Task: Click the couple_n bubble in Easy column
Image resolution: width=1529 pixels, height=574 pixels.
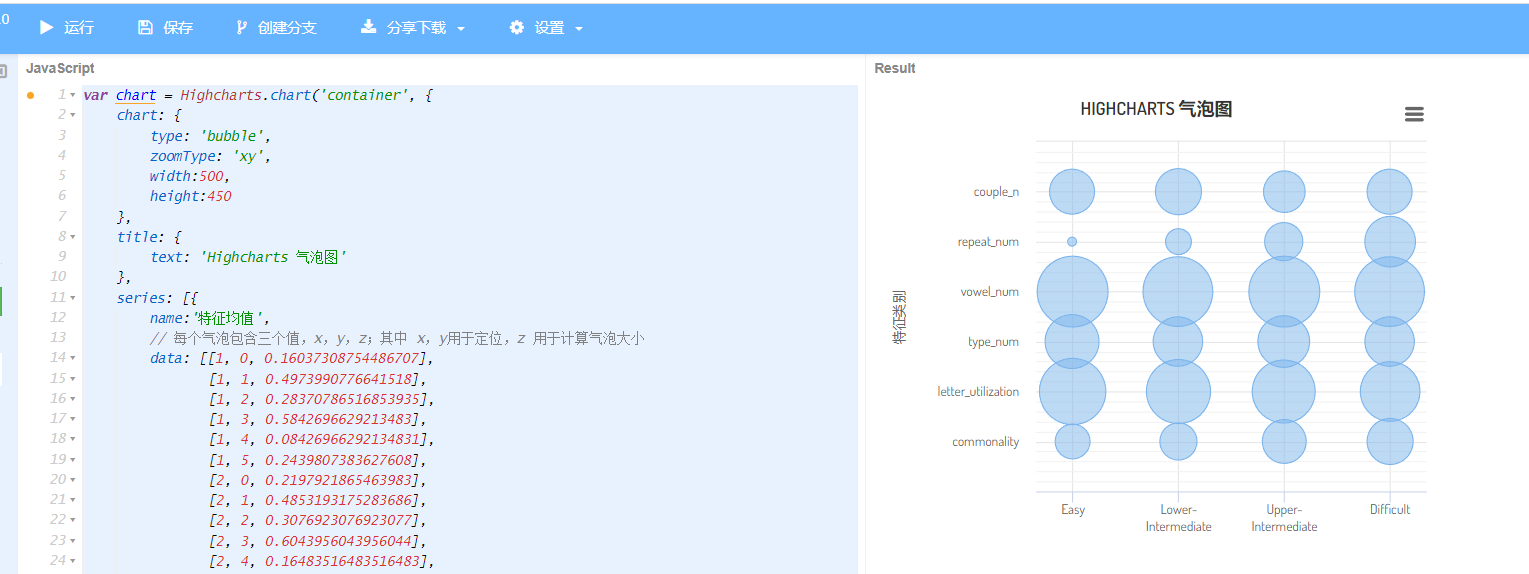Action: (1072, 192)
